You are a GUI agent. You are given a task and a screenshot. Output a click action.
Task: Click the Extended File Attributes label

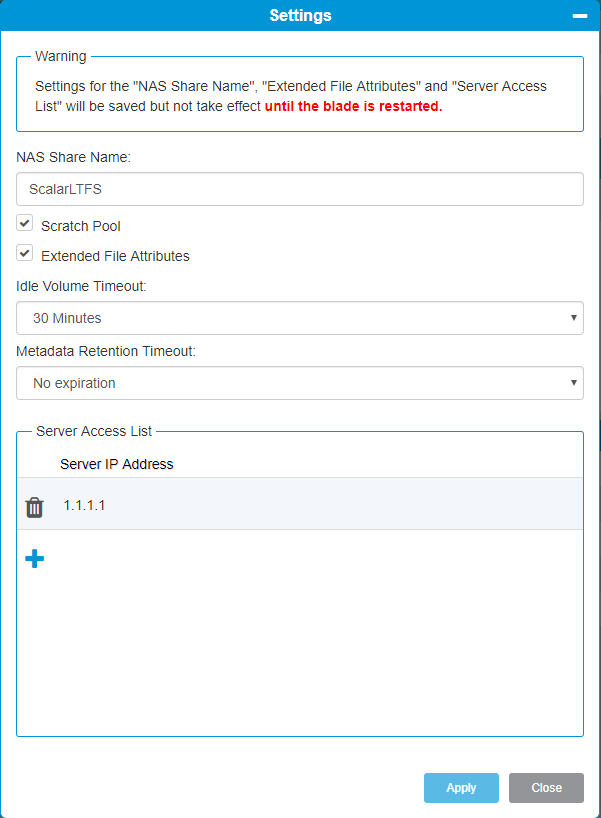115,256
